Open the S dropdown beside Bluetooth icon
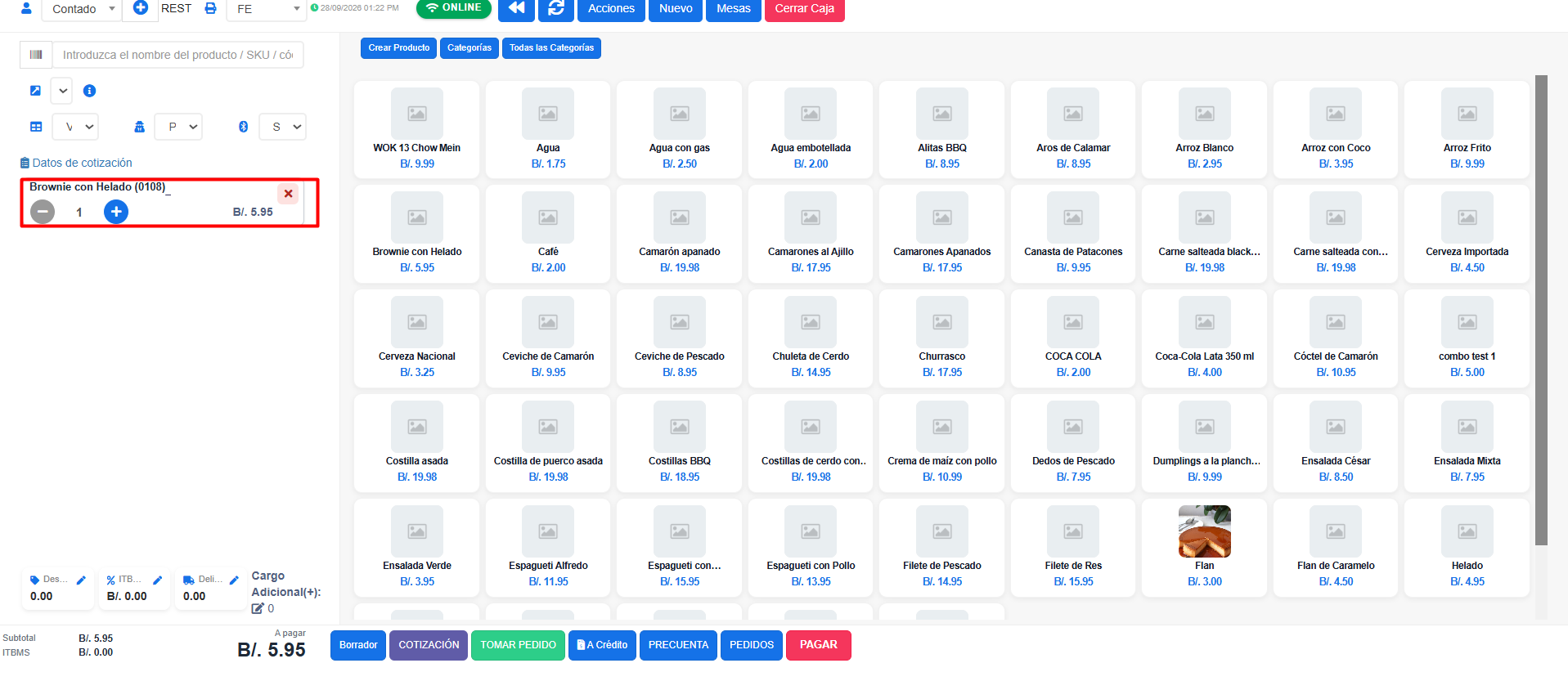1568x690 pixels. [x=283, y=127]
